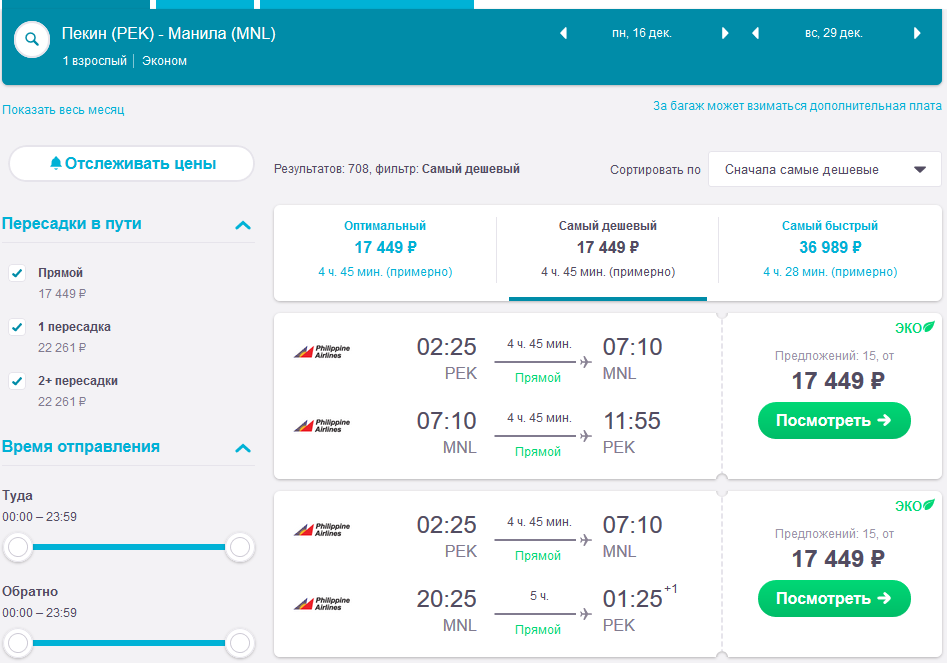Open the Сначала самые дешевые sort dropdown
This screenshot has height=663, width=947.
824,169
